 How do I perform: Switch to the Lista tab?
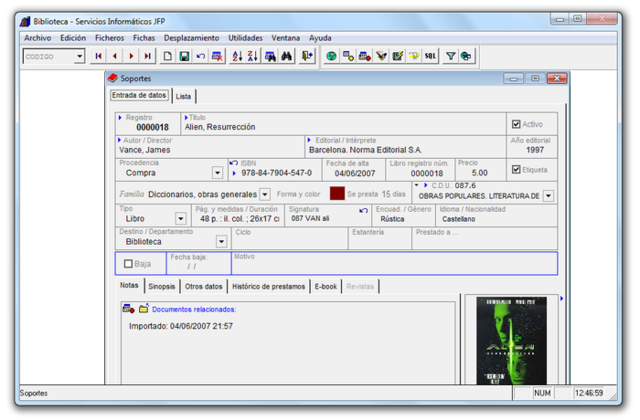183,96
